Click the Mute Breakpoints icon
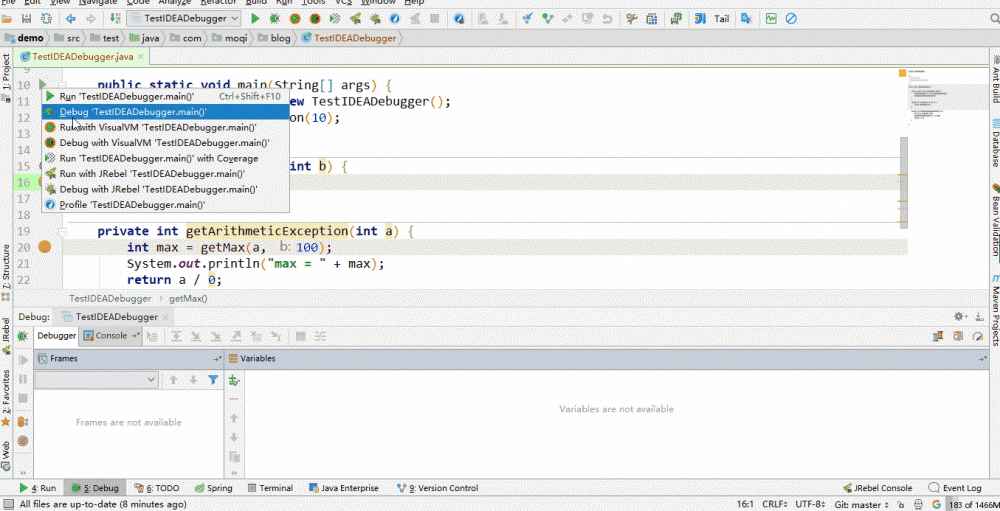The height and width of the screenshot is (511, 1000). [x=23, y=440]
